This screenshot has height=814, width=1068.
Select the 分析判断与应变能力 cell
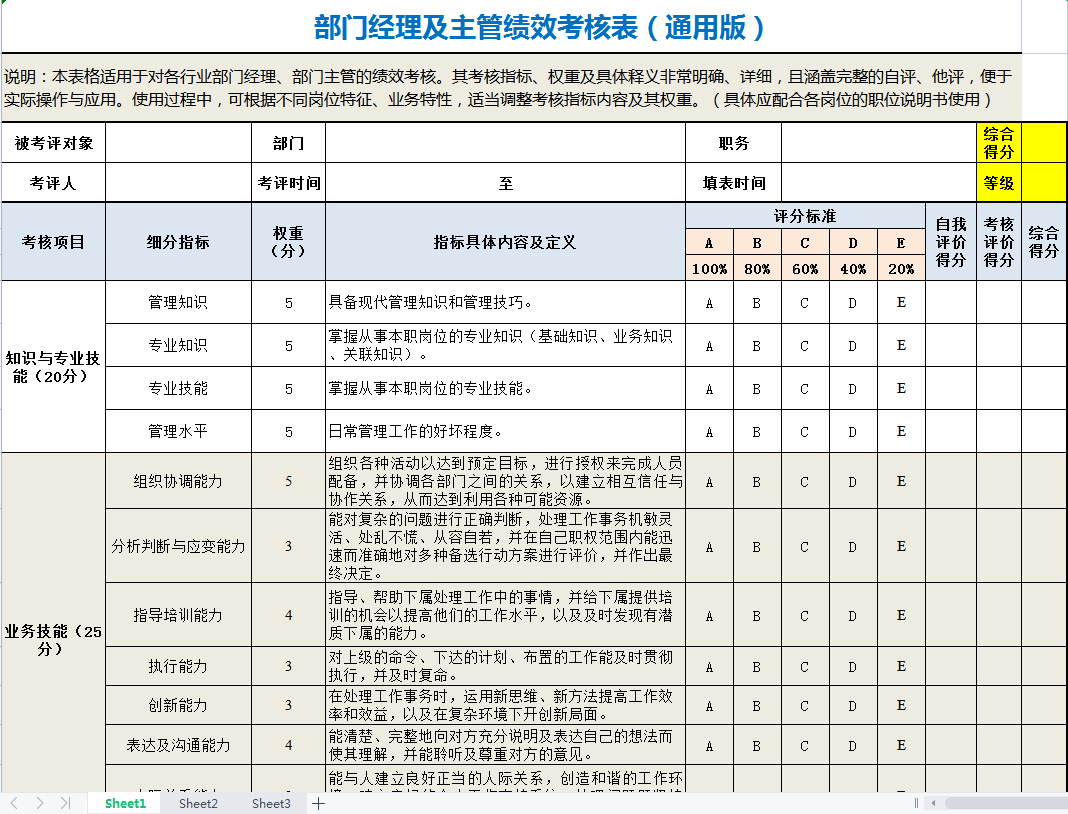178,546
